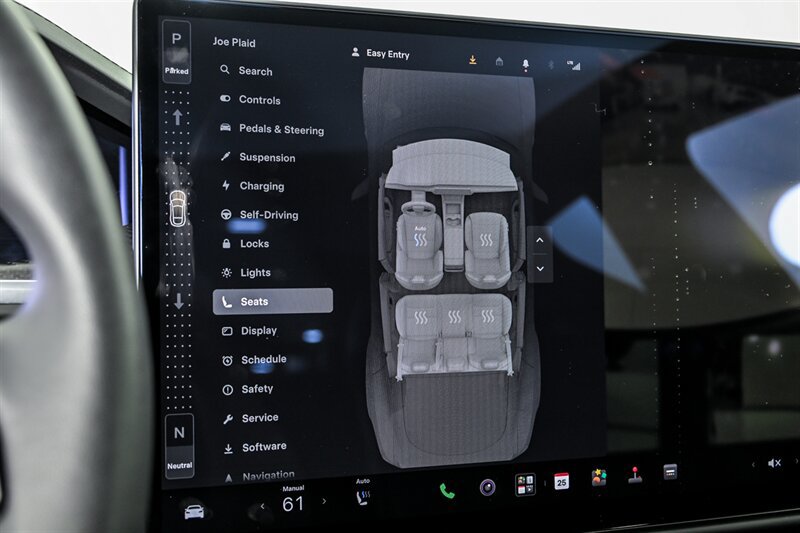Open the Search menu item
The image size is (800, 533).
246,70
